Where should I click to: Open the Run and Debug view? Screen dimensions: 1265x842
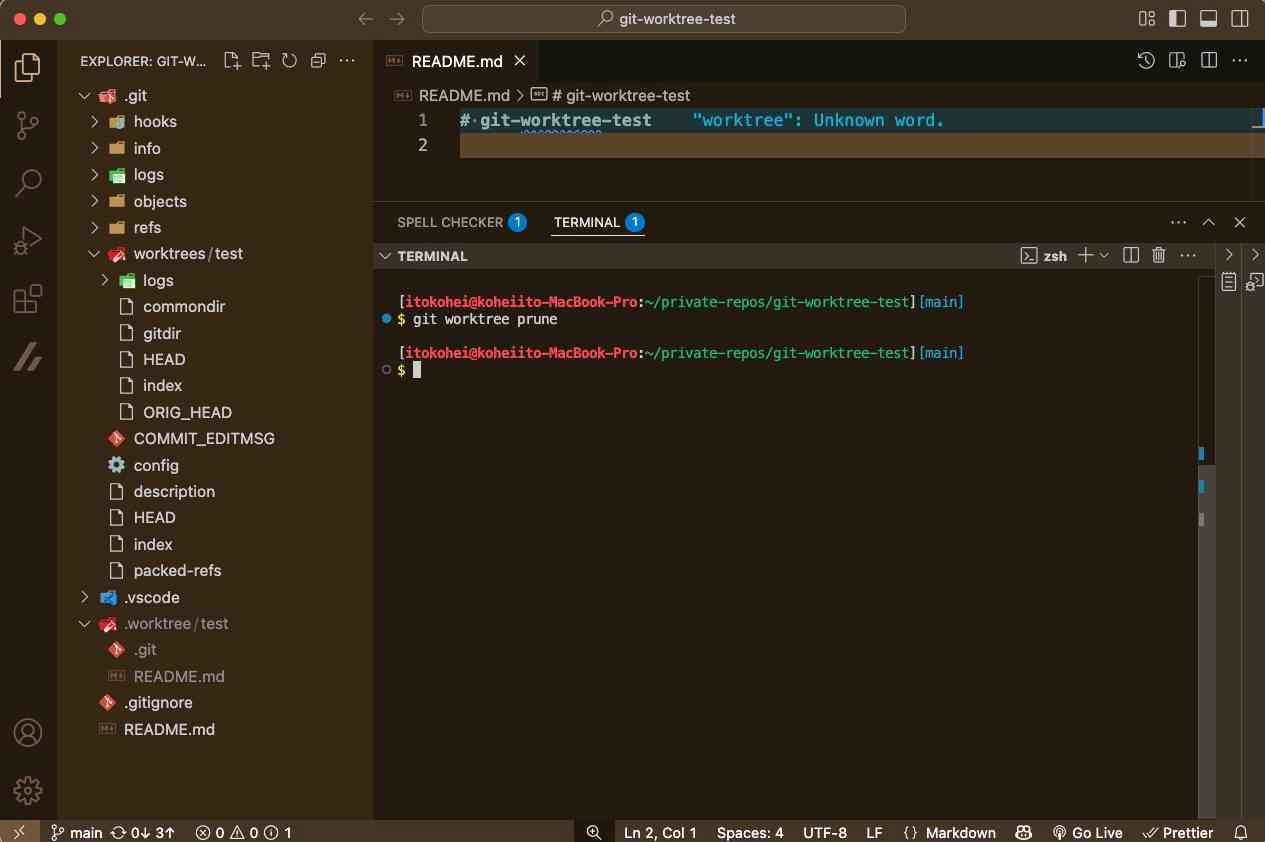[27, 241]
